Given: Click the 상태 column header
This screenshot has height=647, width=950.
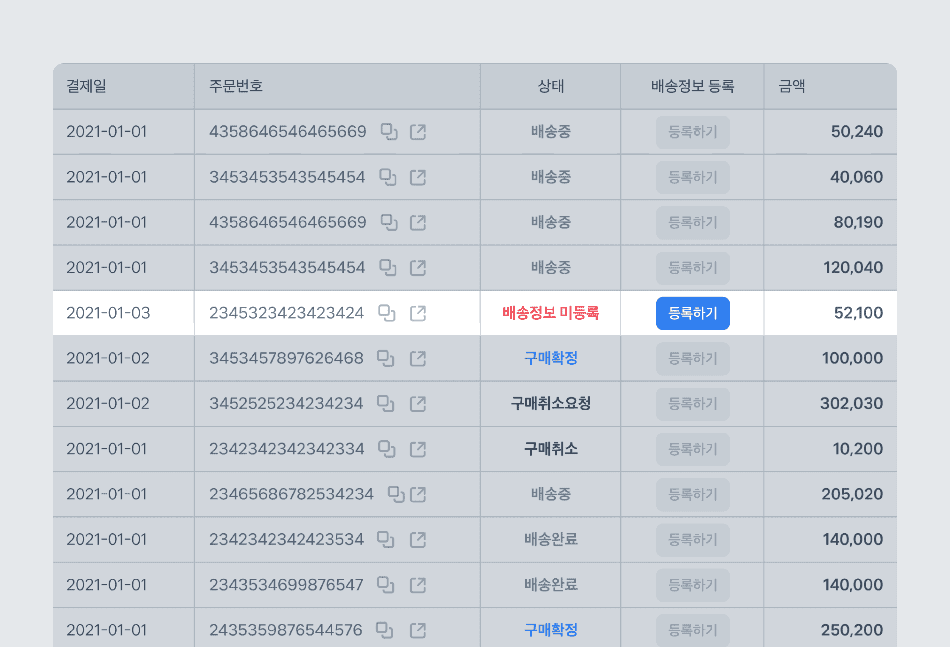Looking at the screenshot, I should click(x=551, y=86).
